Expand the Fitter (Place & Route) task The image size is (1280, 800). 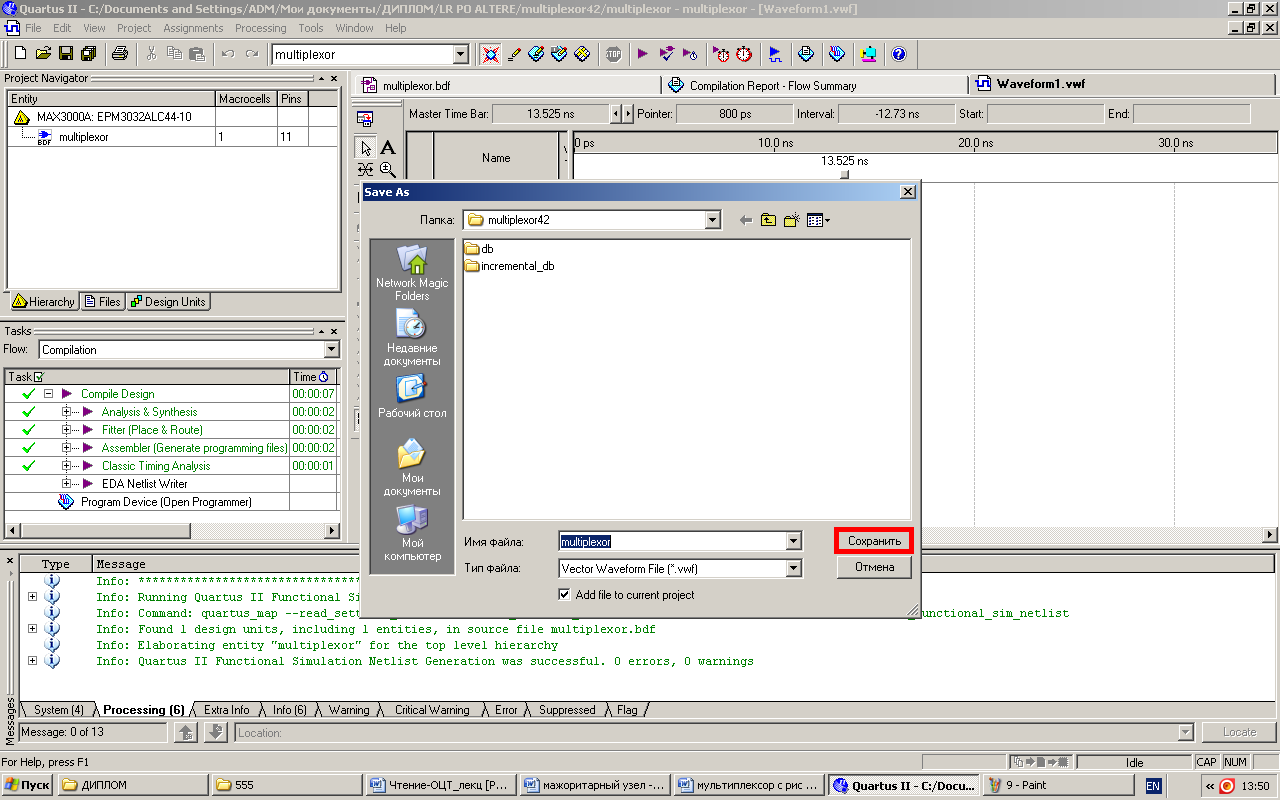(x=67, y=430)
